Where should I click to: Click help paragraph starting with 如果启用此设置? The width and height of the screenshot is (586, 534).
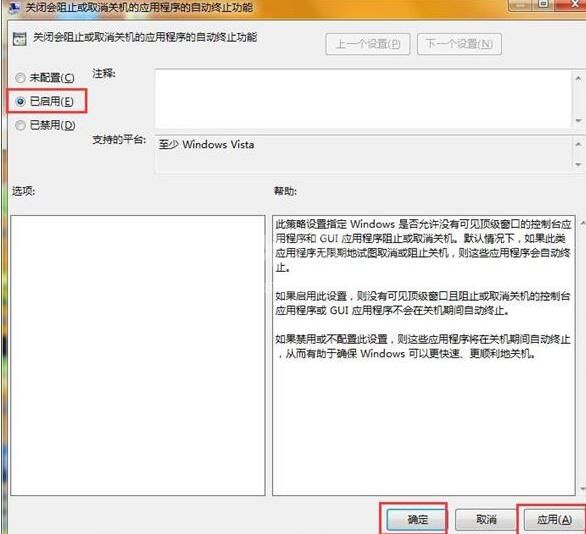pos(422,303)
